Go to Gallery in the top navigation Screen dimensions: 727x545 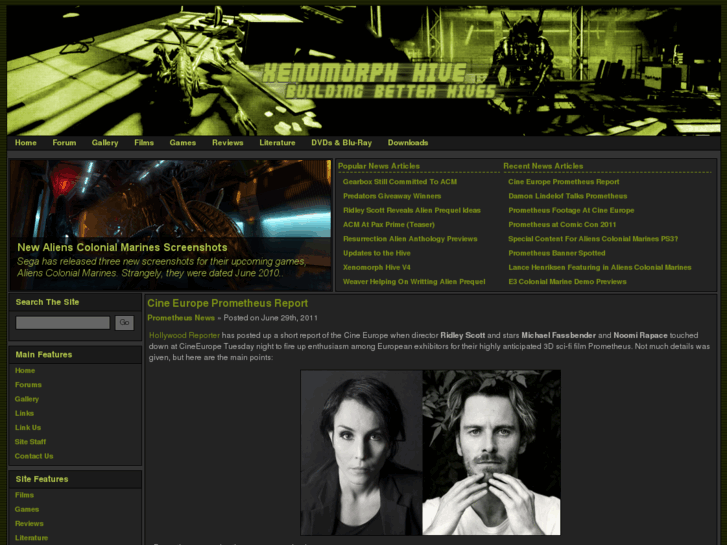tap(105, 142)
